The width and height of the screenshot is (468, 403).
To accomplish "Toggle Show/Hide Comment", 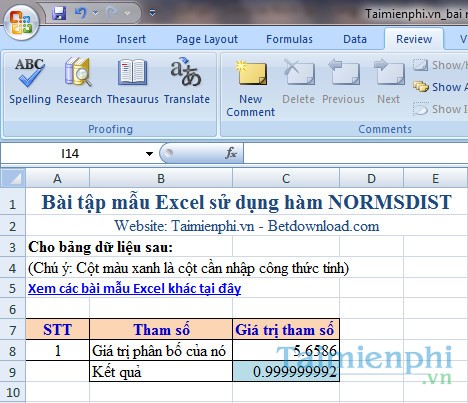I will [439, 65].
